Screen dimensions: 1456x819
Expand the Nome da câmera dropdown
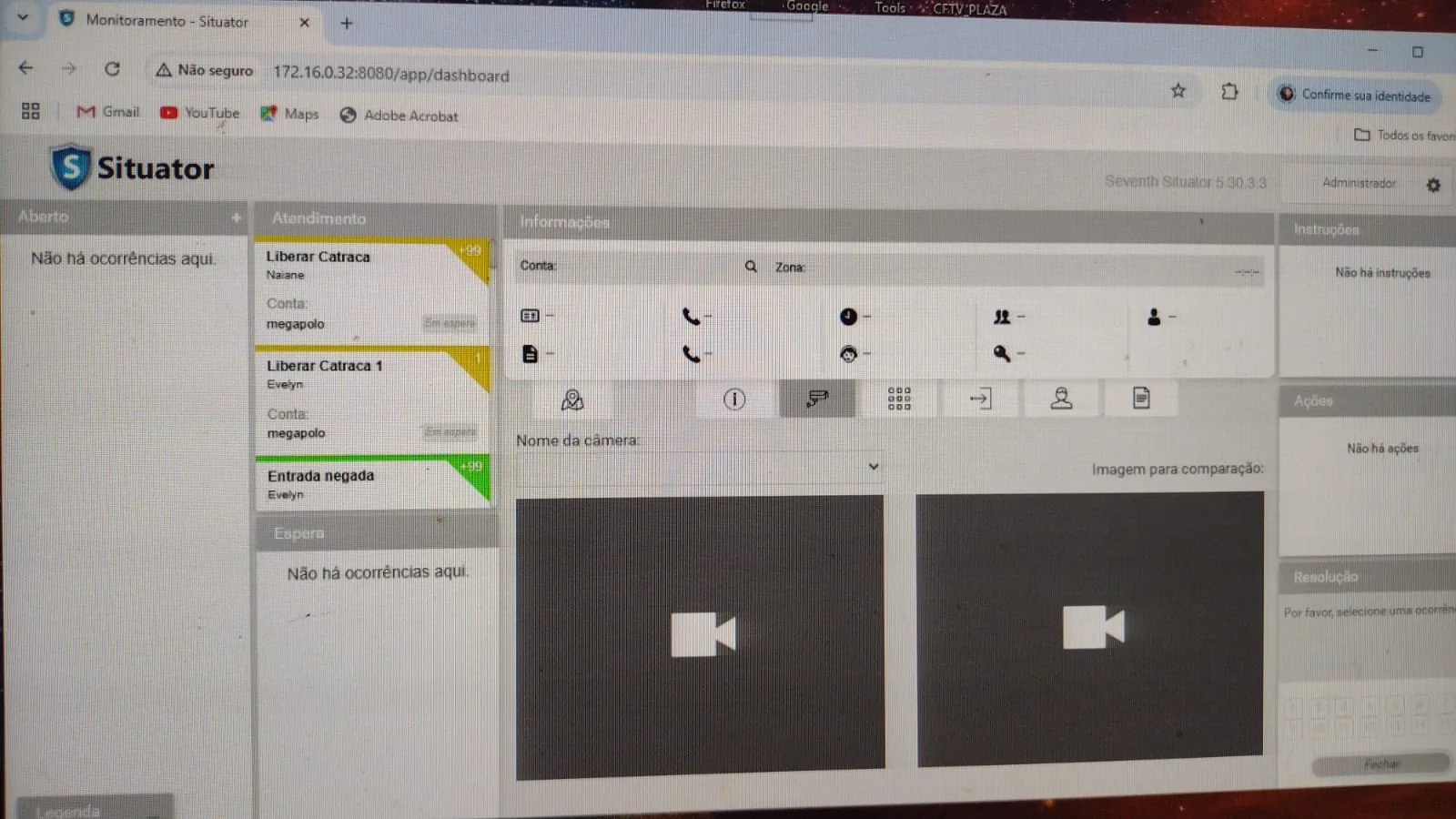(x=698, y=467)
